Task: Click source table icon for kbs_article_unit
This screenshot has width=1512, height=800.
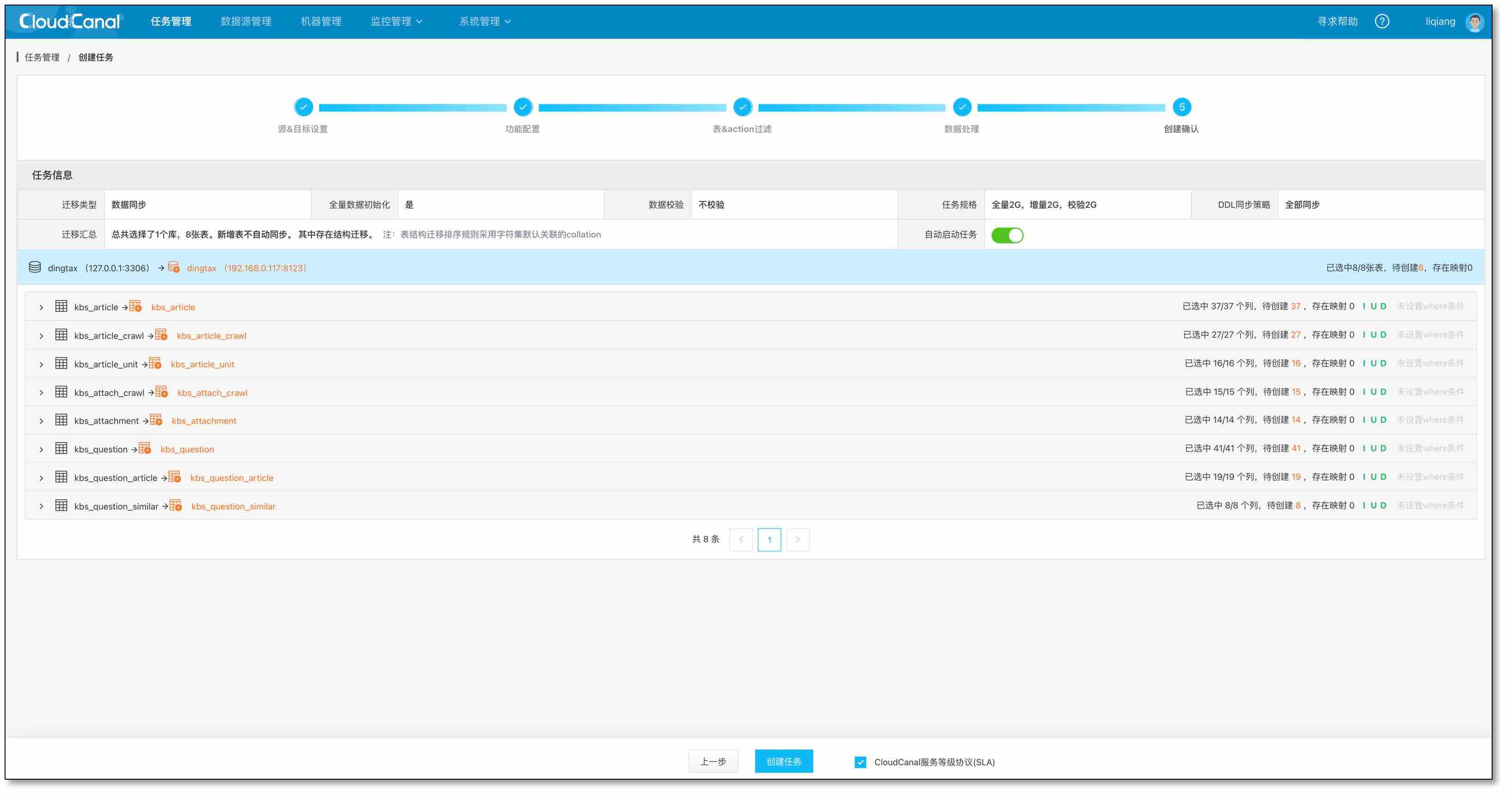Action: coord(61,364)
